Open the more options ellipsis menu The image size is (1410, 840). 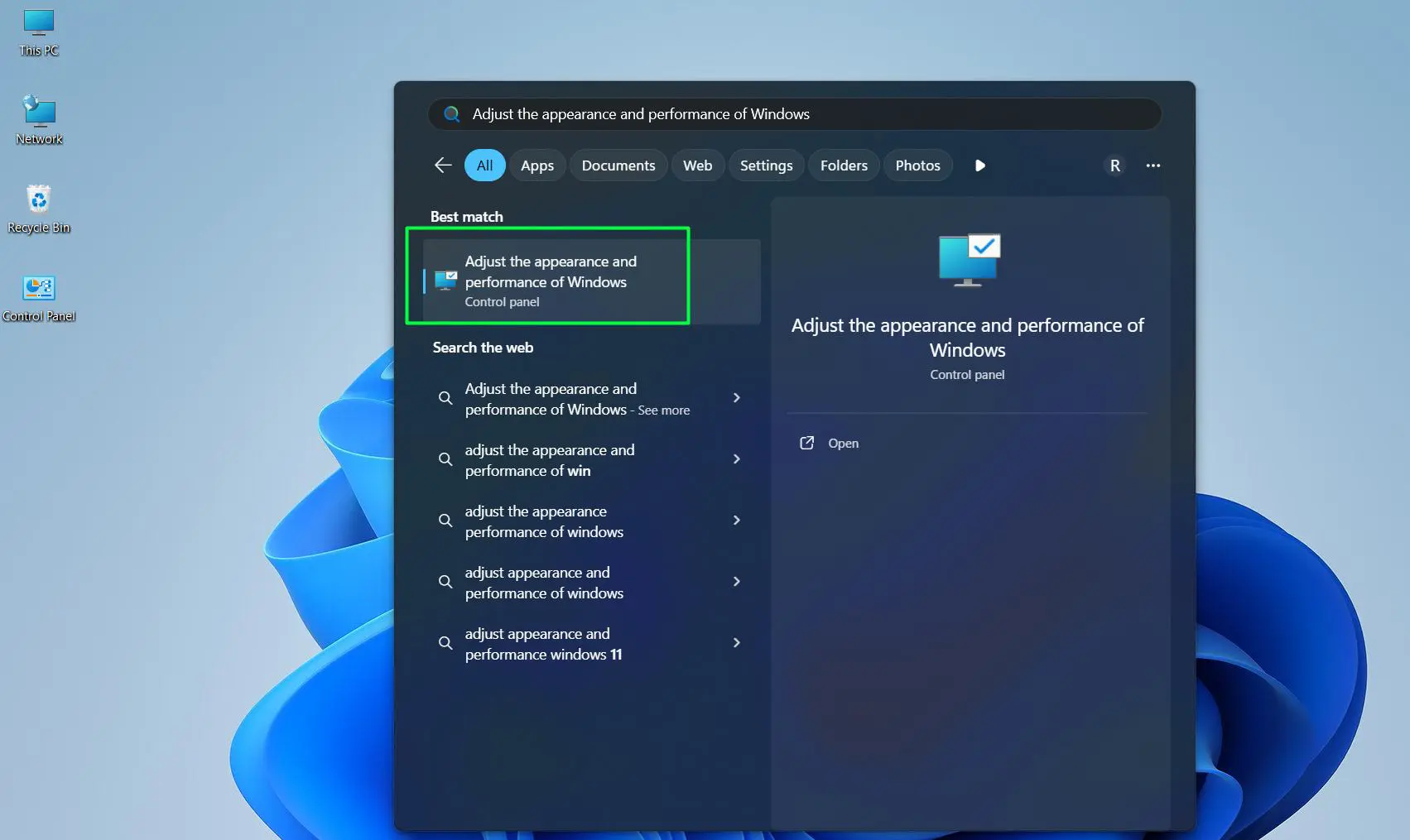click(1153, 166)
